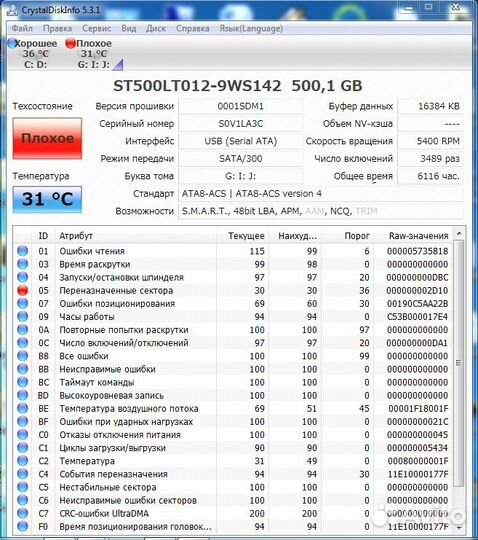478x540 pixels.
Task: Click the power-on count field 3489 раз
Action: coord(430,158)
